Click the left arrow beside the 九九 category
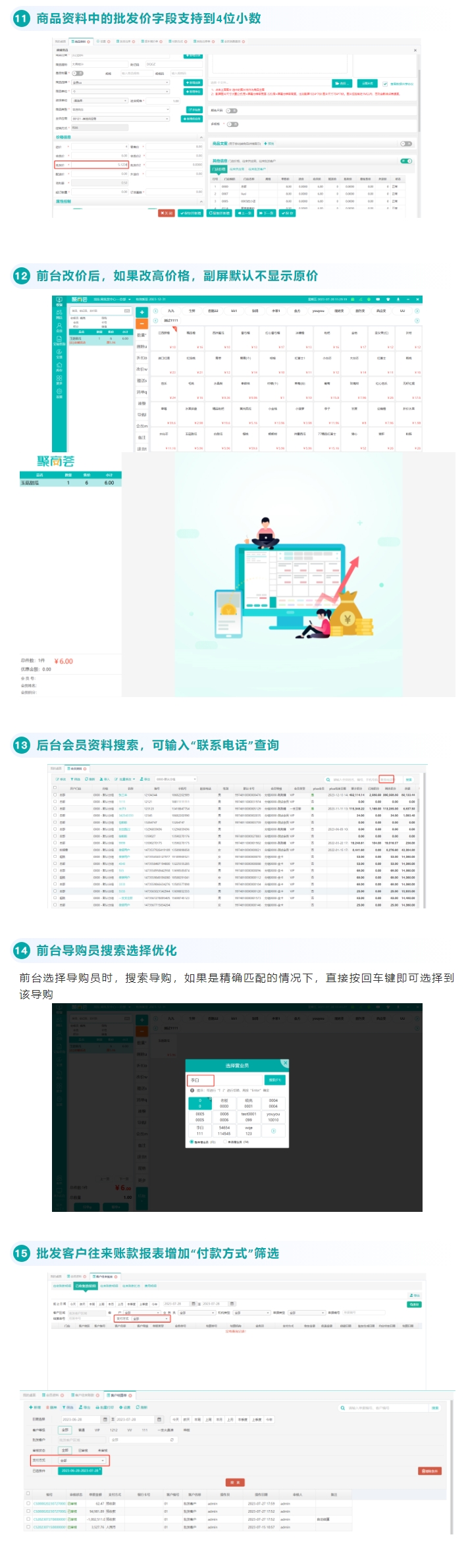 (x=155, y=311)
